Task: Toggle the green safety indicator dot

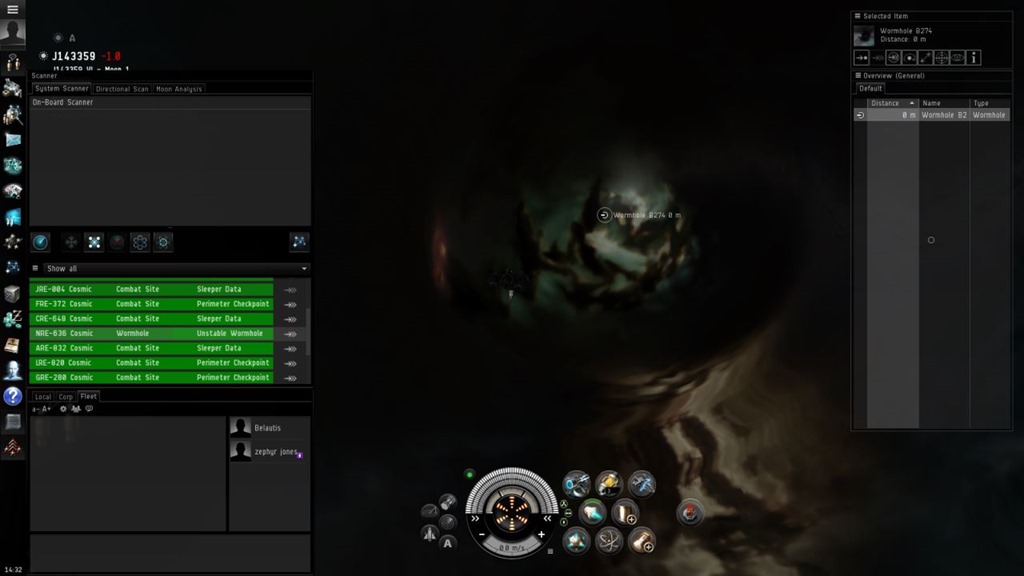Action: click(x=469, y=474)
